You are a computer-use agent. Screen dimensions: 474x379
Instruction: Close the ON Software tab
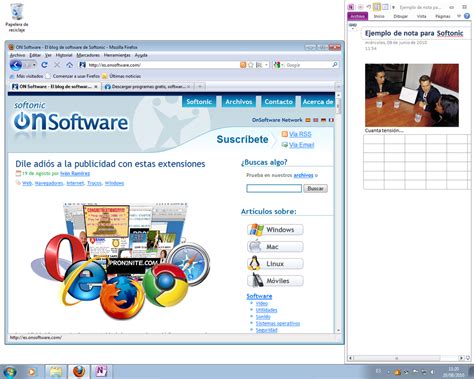point(96,87)
